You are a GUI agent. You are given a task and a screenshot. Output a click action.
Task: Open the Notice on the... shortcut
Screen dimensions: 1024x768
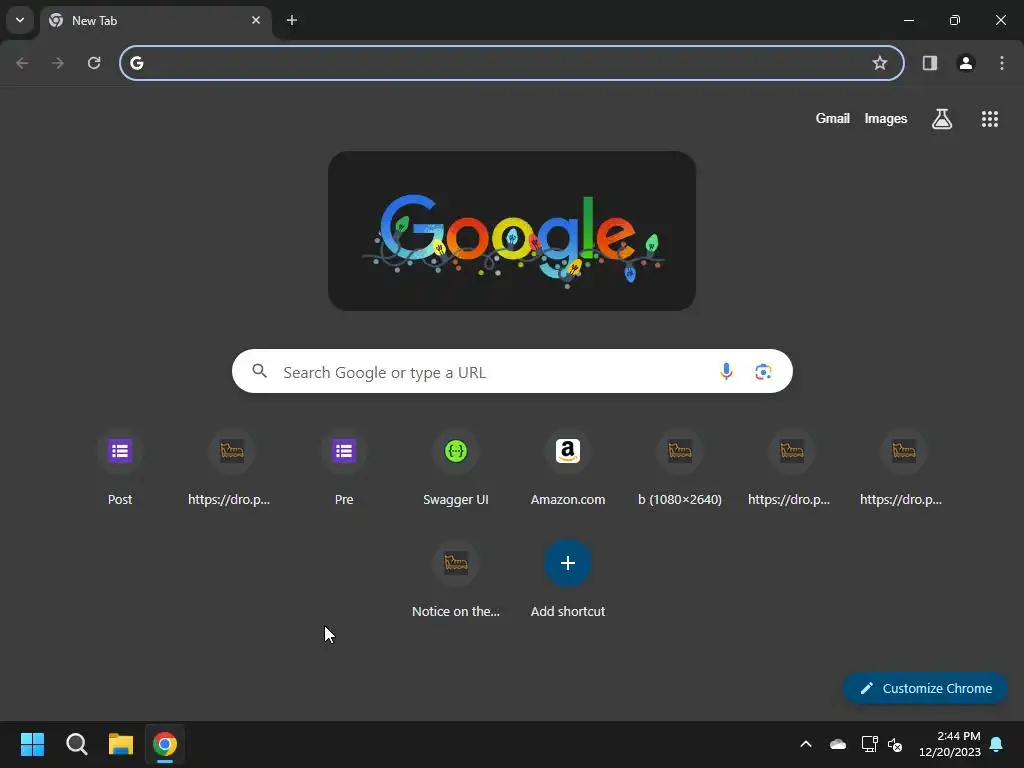[x=456, y=581]
